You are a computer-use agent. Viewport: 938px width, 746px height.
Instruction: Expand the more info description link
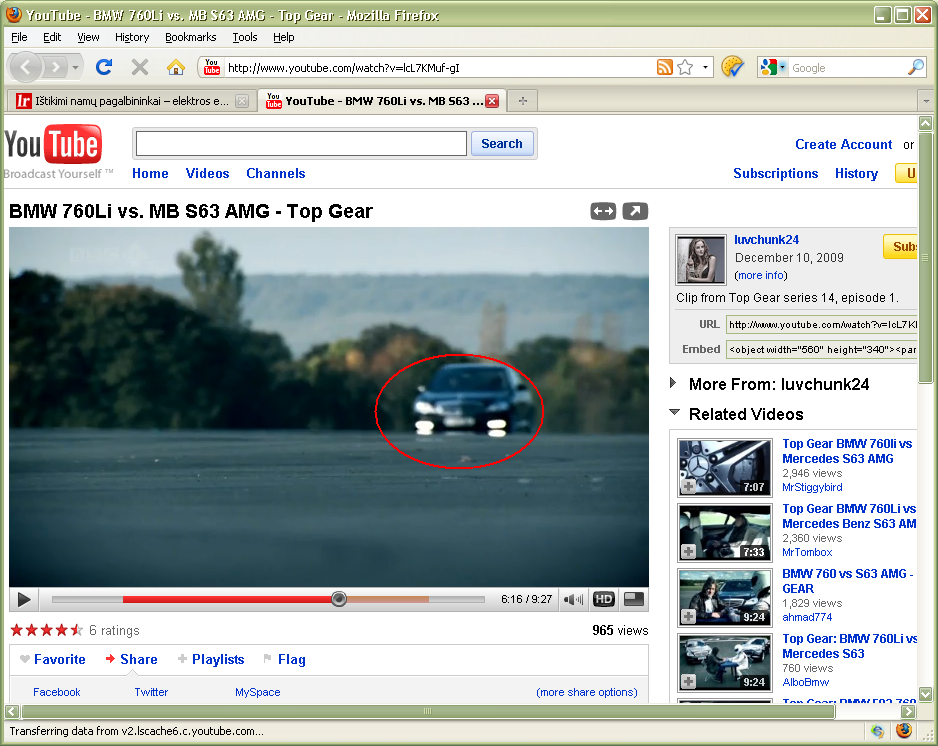[761, 275]
